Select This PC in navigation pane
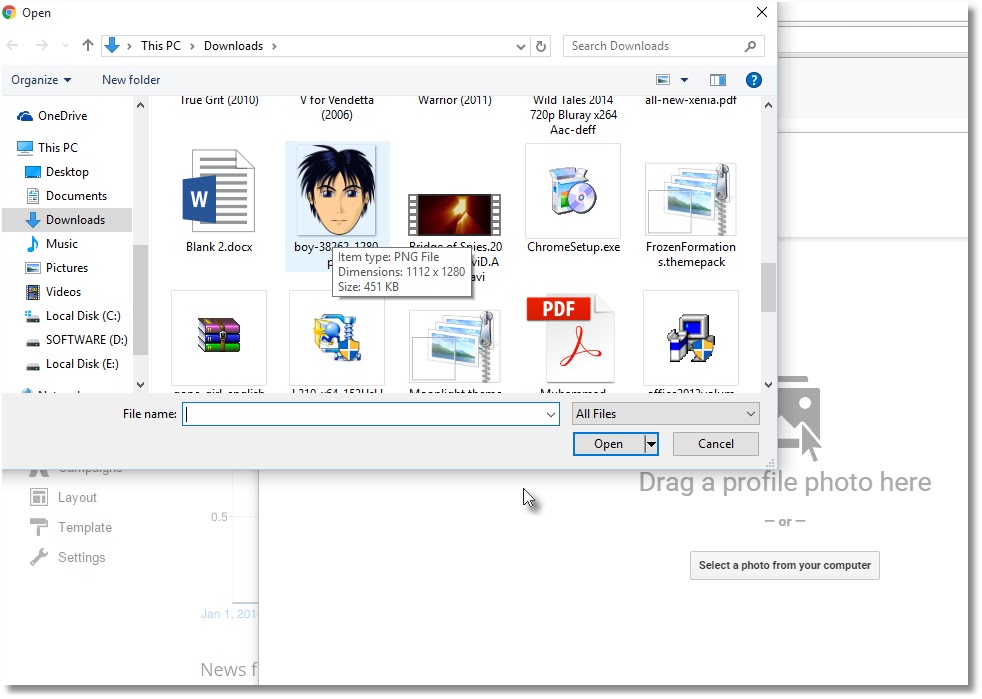 click(58, 148)
